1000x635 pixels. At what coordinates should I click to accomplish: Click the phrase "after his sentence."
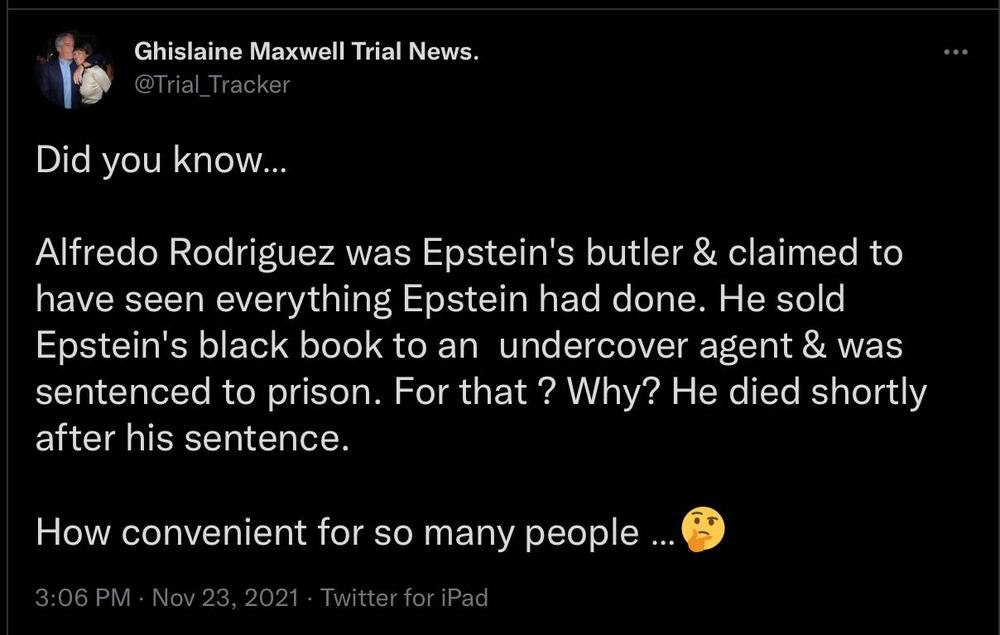pos(192,439)
